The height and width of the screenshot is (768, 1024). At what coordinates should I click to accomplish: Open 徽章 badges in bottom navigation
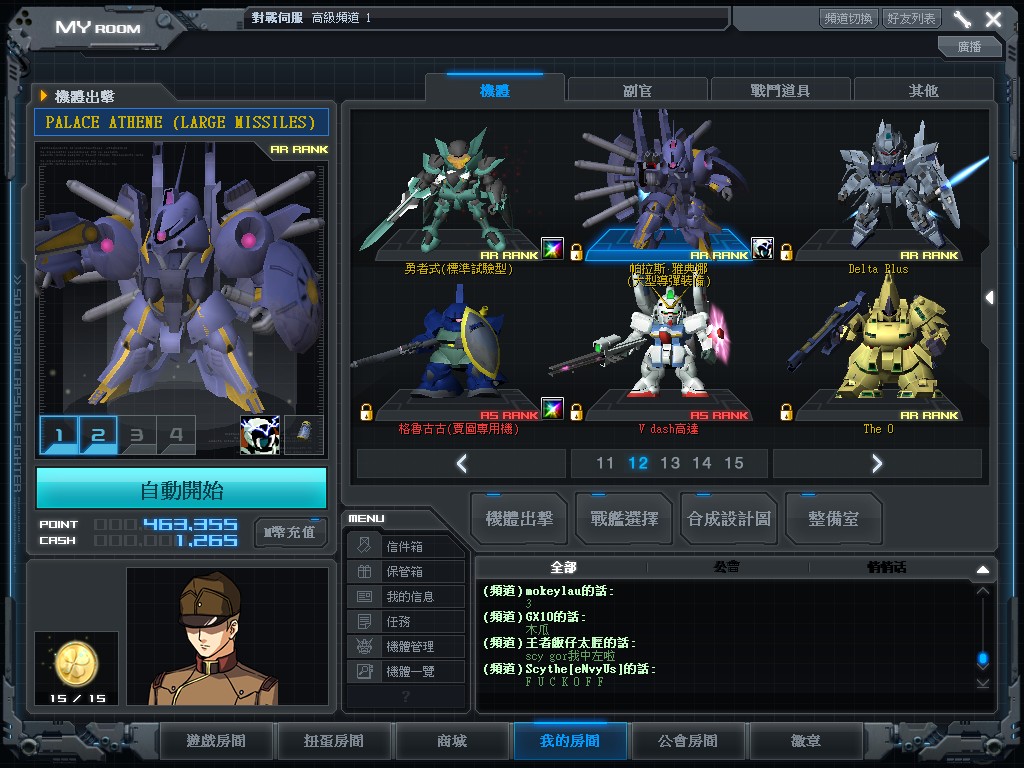805,741
